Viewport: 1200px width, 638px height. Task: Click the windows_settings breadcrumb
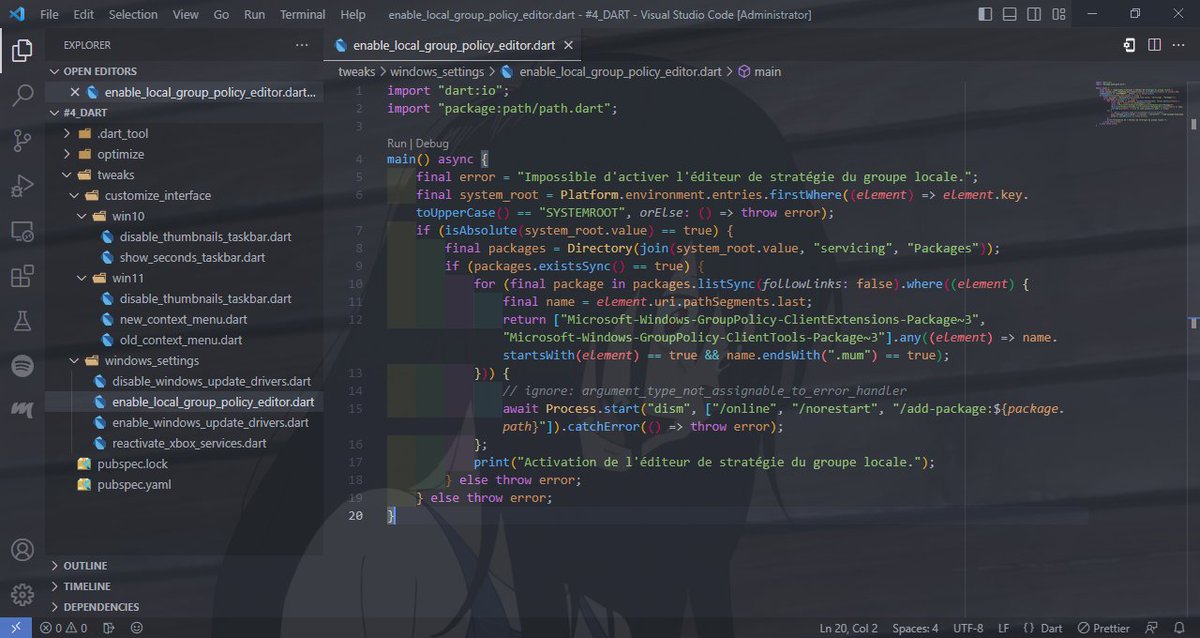(437, 72)
